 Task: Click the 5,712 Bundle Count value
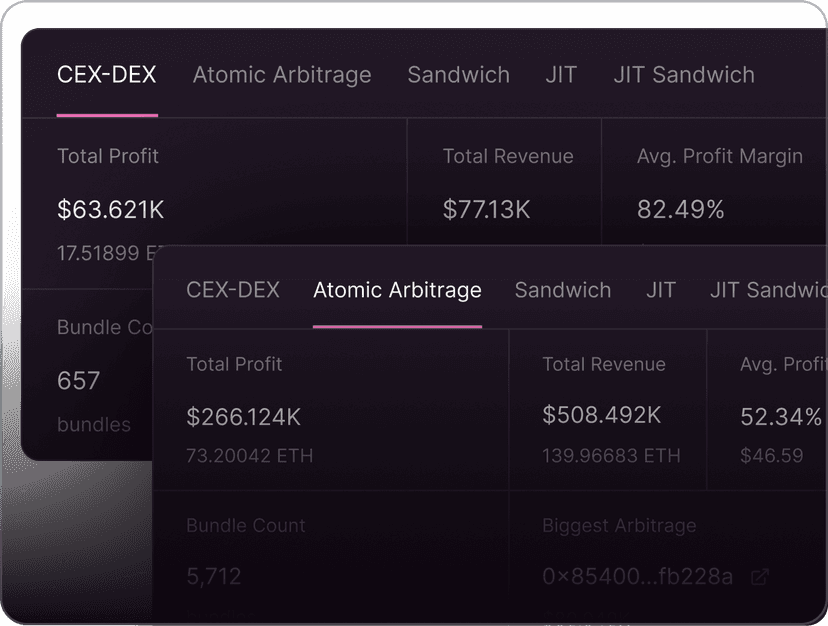213,576
